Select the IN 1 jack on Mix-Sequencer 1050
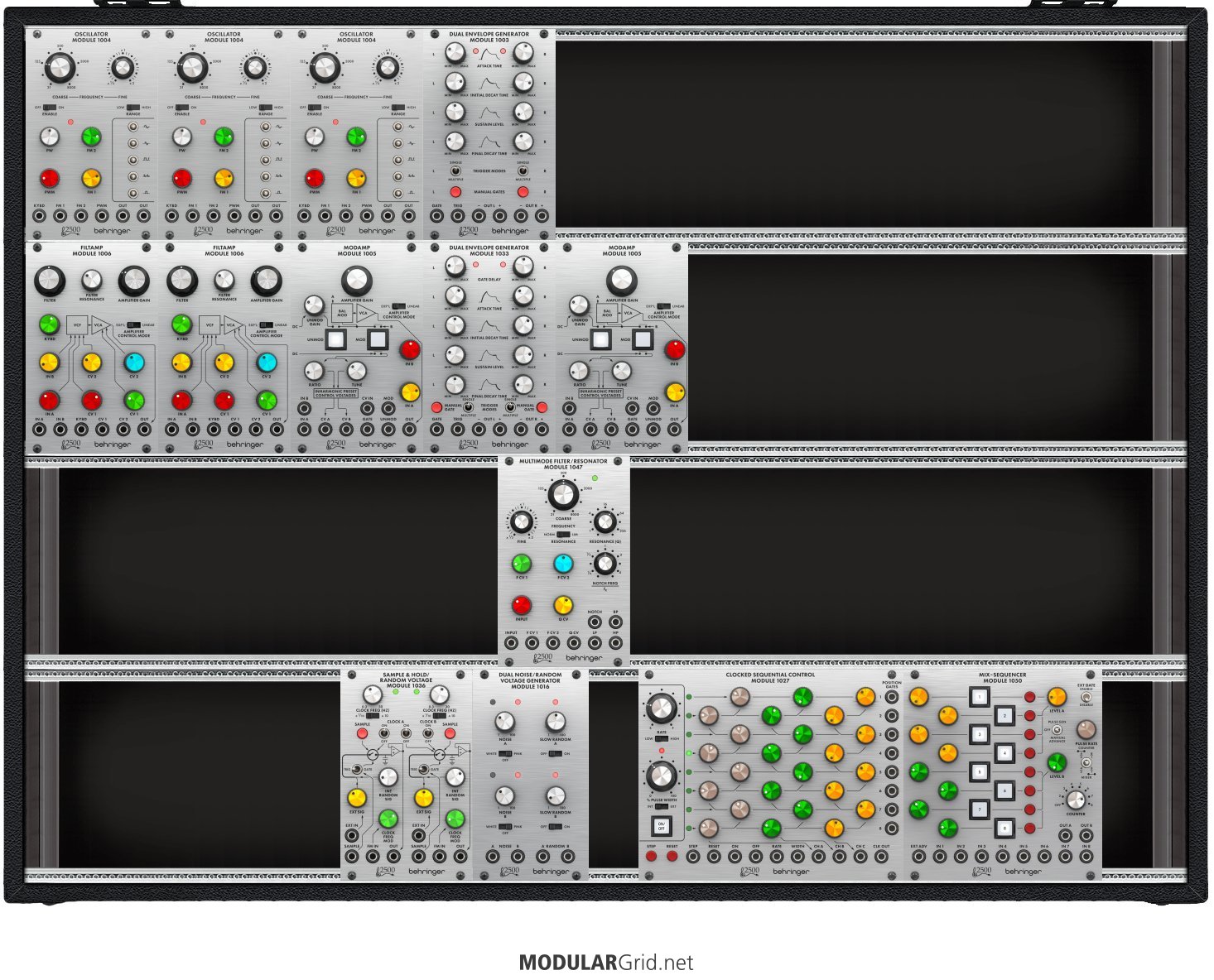 939,857
